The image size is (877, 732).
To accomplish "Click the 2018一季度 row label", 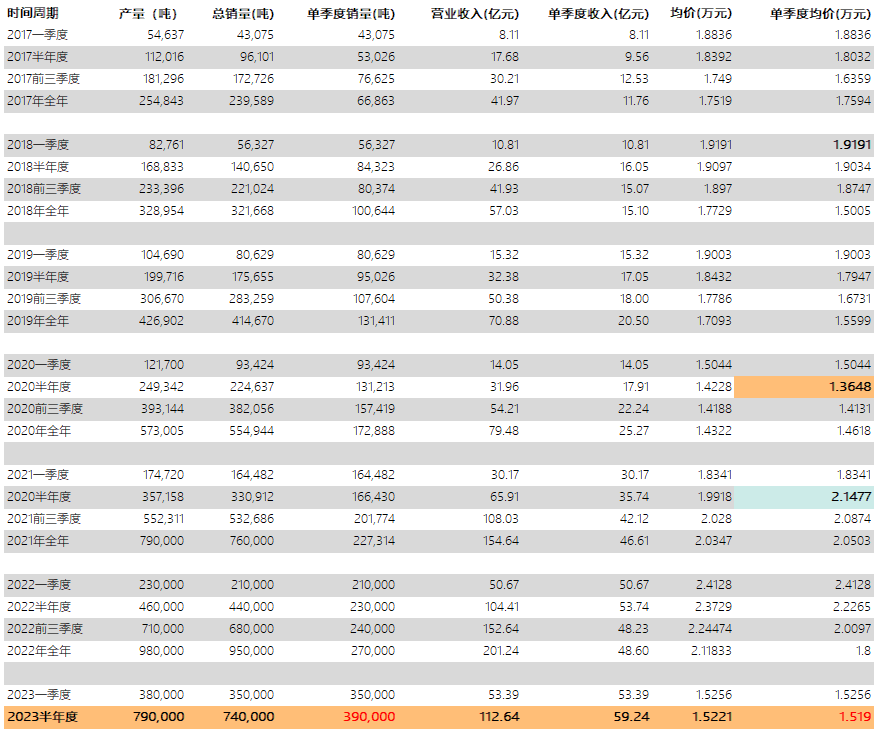I will tap(38, 145).
